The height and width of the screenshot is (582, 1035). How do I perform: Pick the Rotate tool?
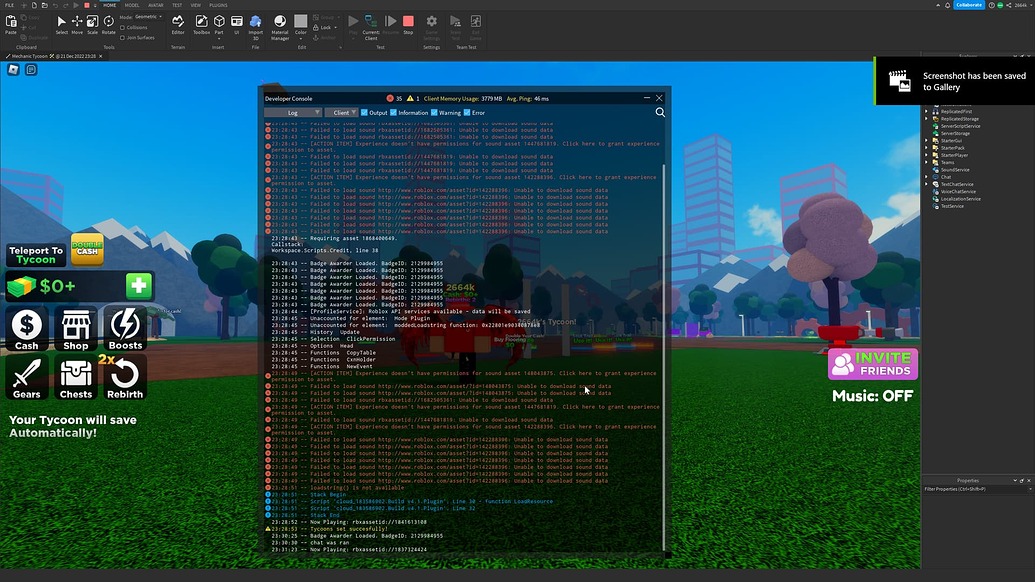pyautogui.click(x=108, y=24)
